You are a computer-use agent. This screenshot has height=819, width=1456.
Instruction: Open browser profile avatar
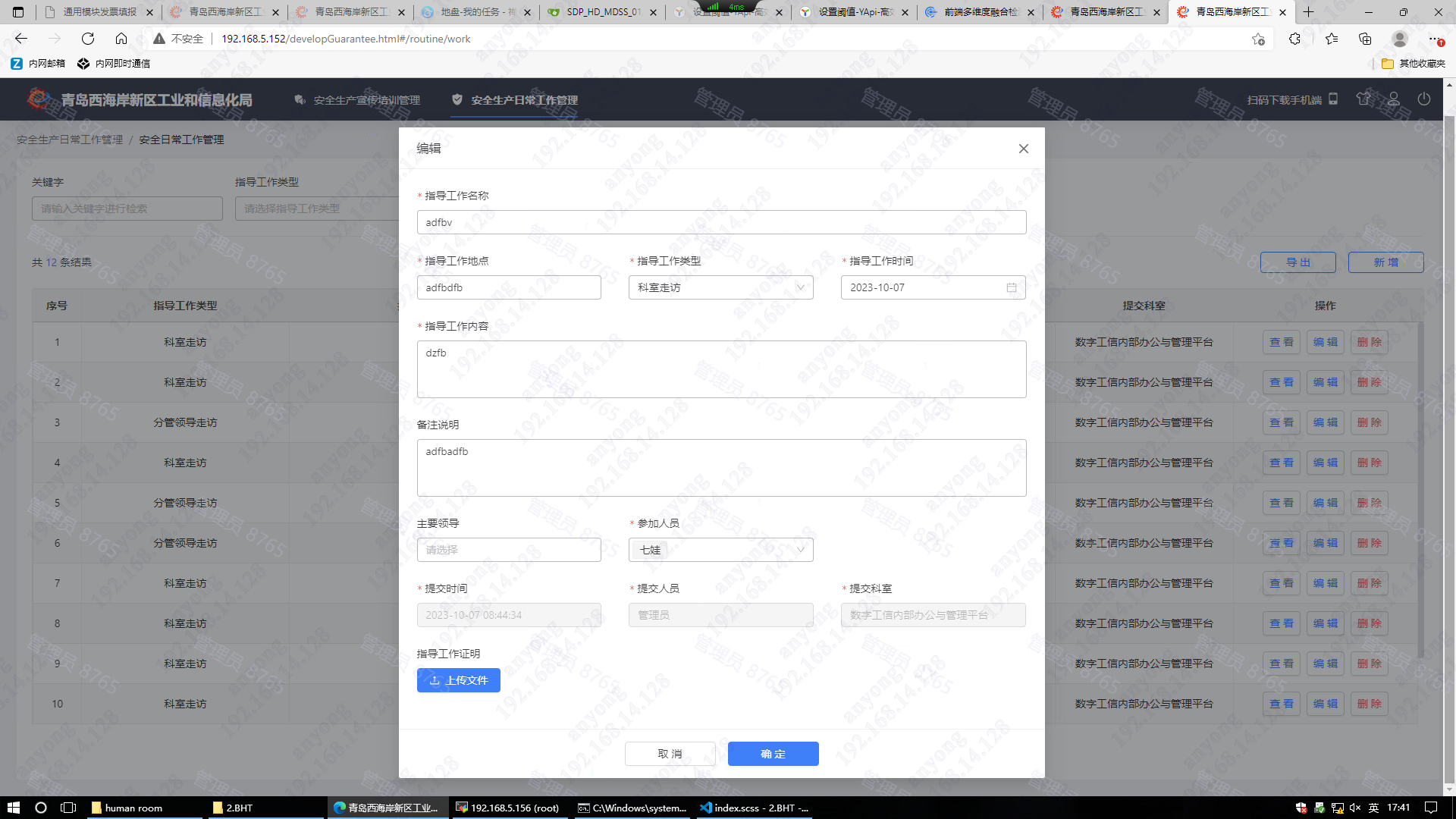coord(1400,39)
